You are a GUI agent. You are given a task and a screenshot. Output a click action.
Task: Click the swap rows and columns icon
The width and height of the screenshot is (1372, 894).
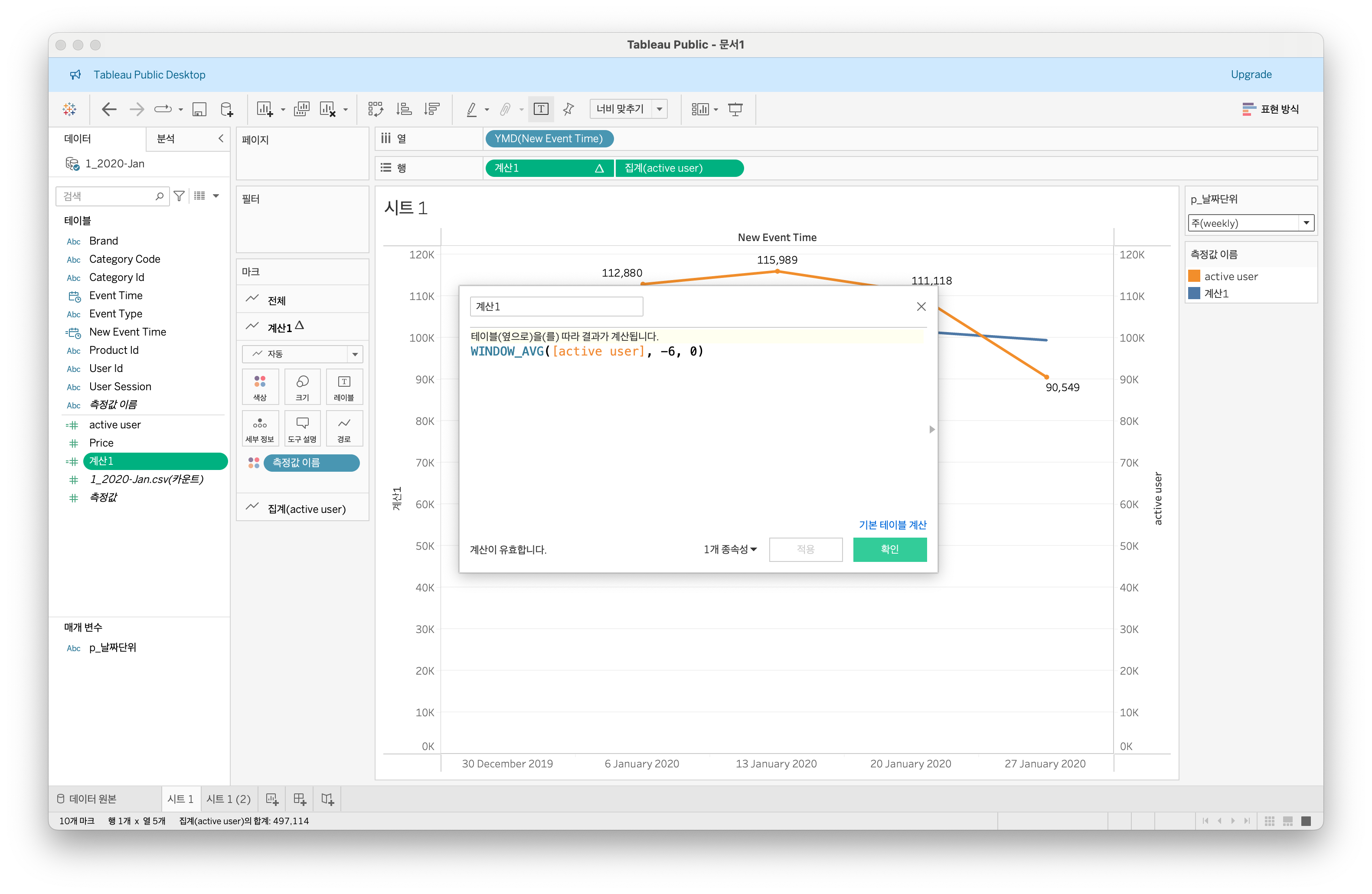coord(375,109)
